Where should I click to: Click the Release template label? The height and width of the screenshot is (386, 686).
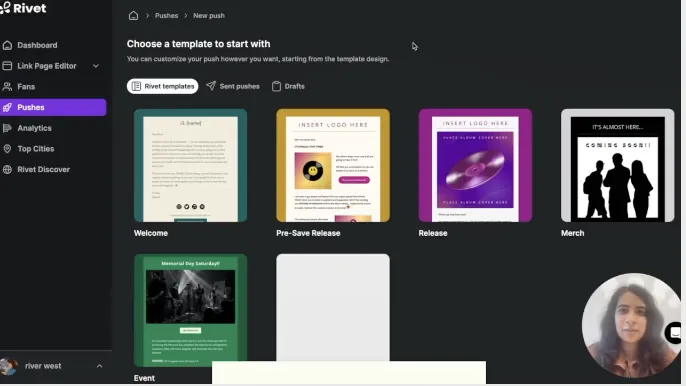tap(433, 233)
